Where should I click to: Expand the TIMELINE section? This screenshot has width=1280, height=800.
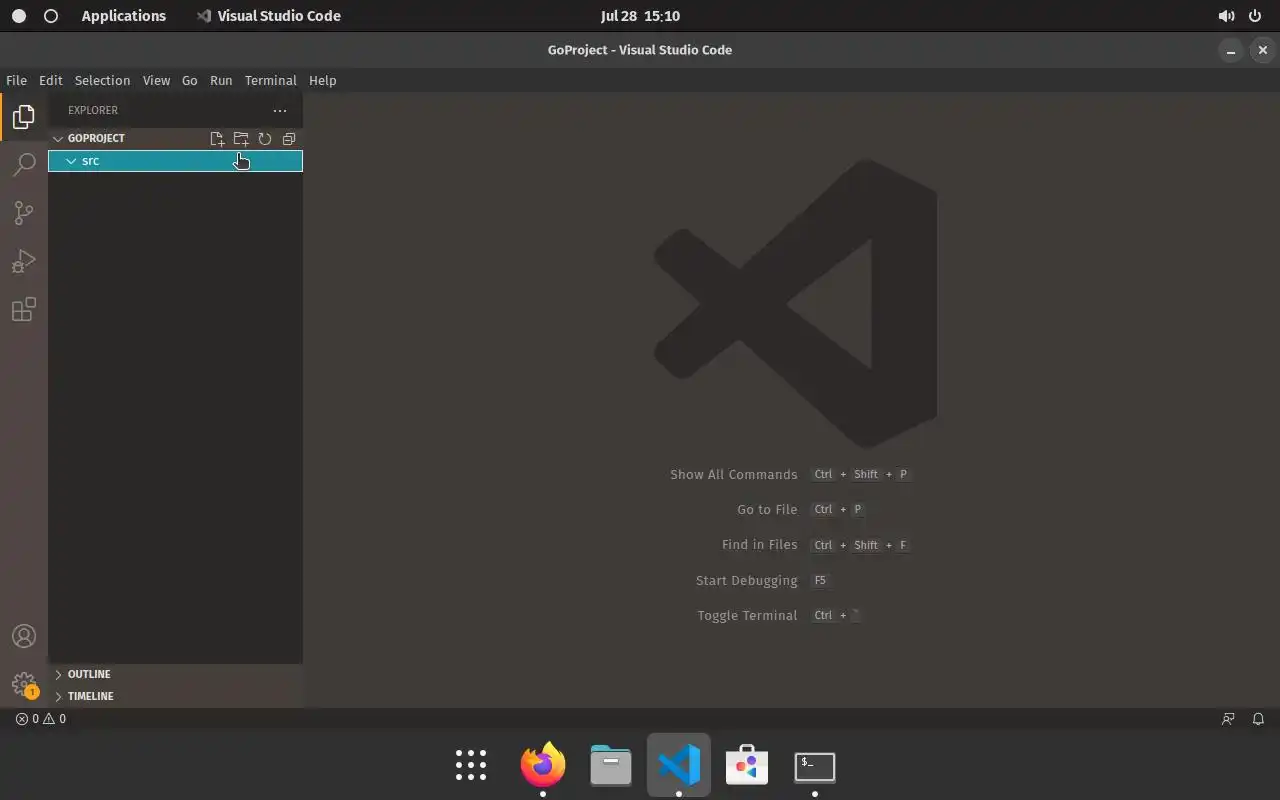point(175,696)
